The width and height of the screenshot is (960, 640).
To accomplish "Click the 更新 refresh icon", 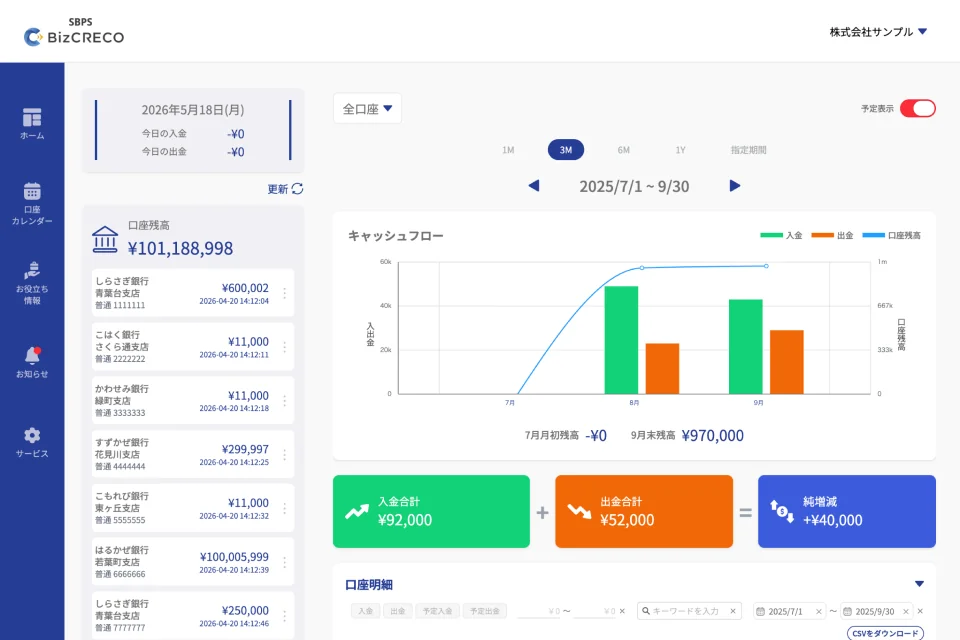I will click(298, 189).
